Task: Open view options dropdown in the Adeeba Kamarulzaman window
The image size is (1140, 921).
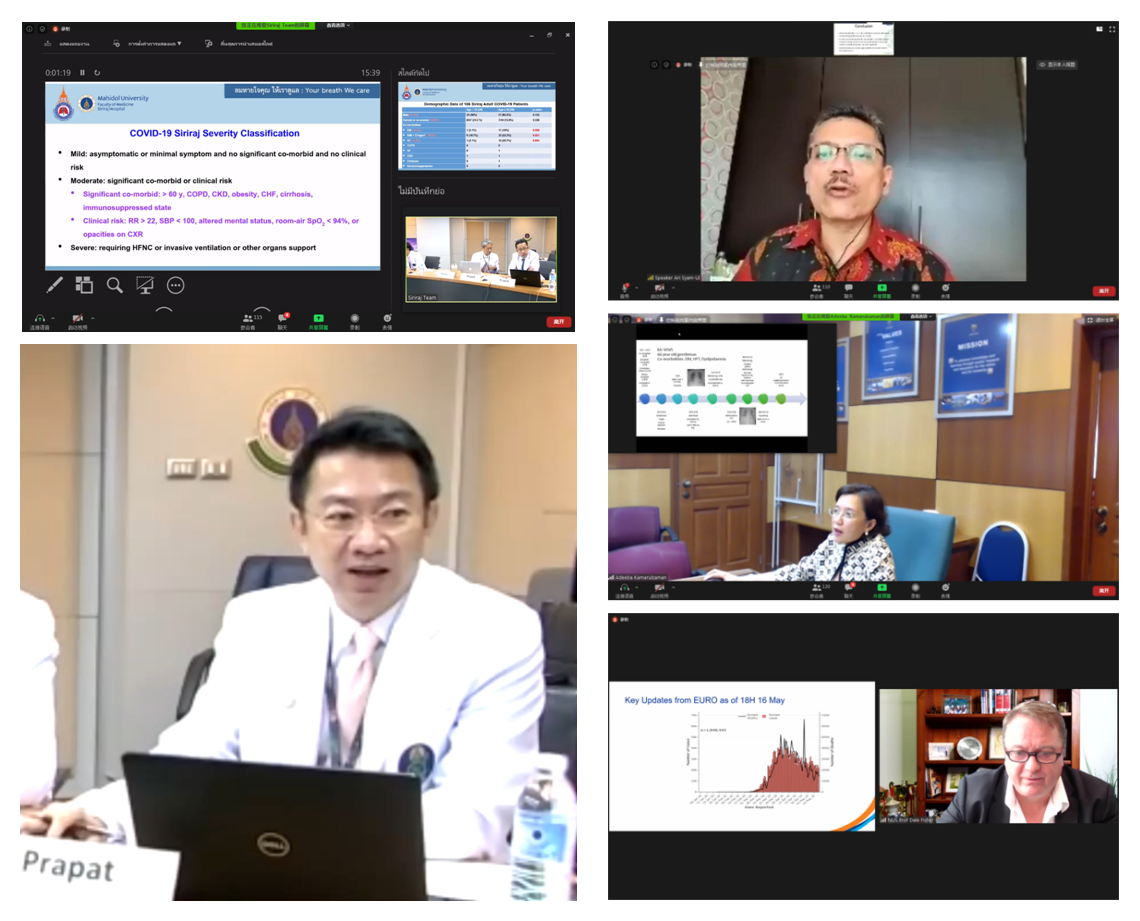Action: click(x=921, y=317)
